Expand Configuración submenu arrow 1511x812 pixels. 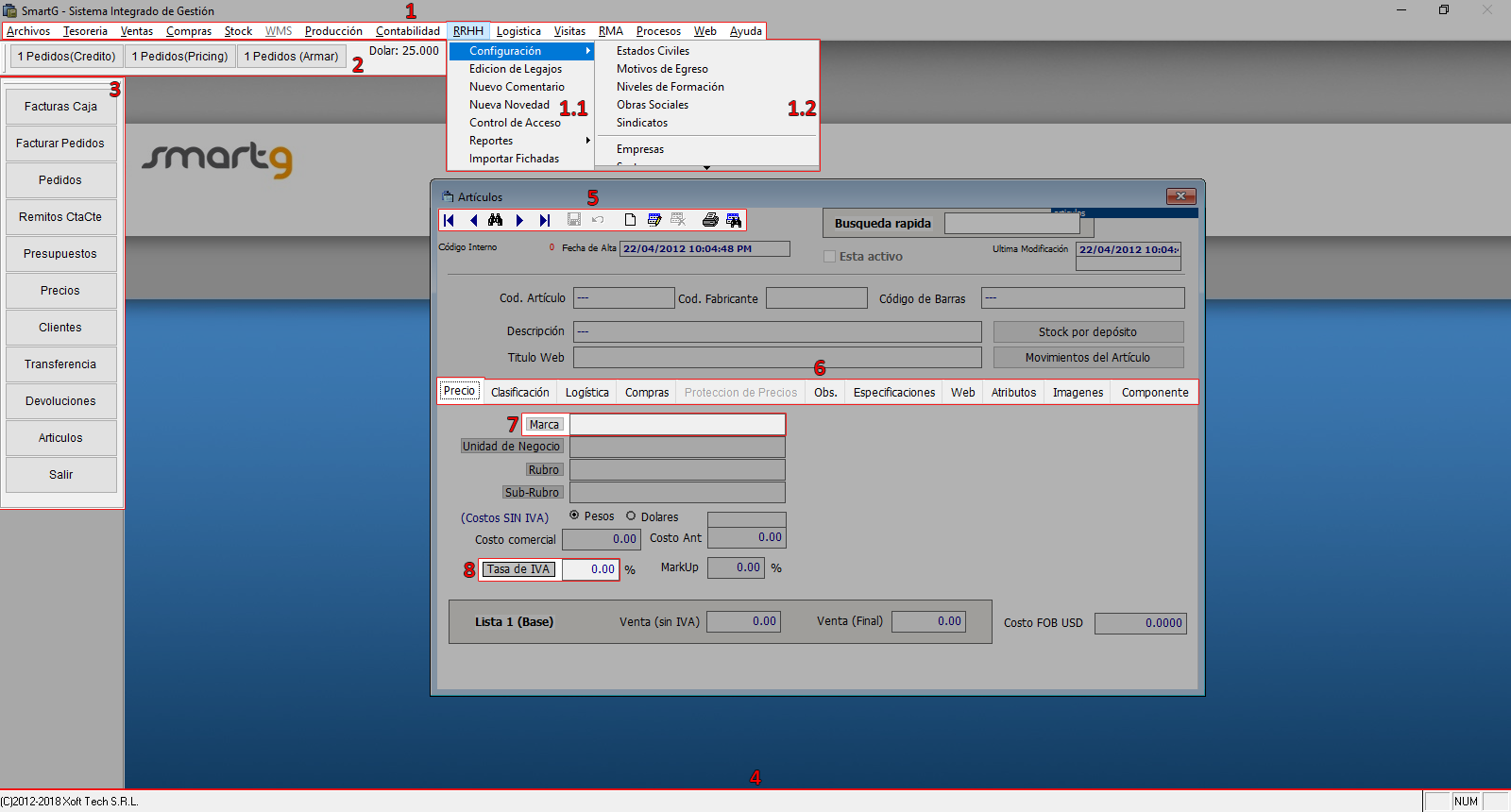587,51
